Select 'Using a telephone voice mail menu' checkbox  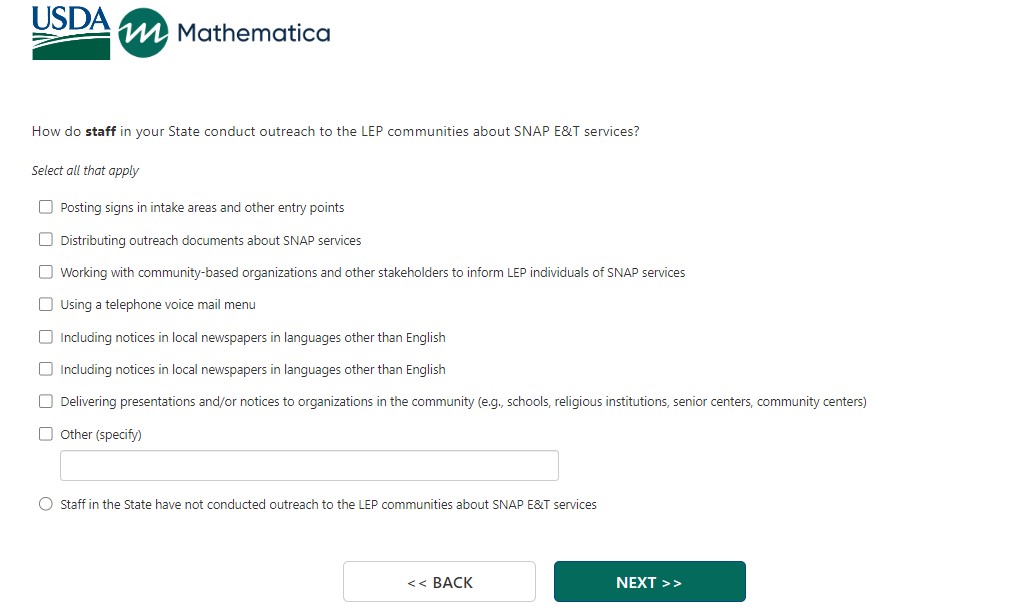click(45, 304)
